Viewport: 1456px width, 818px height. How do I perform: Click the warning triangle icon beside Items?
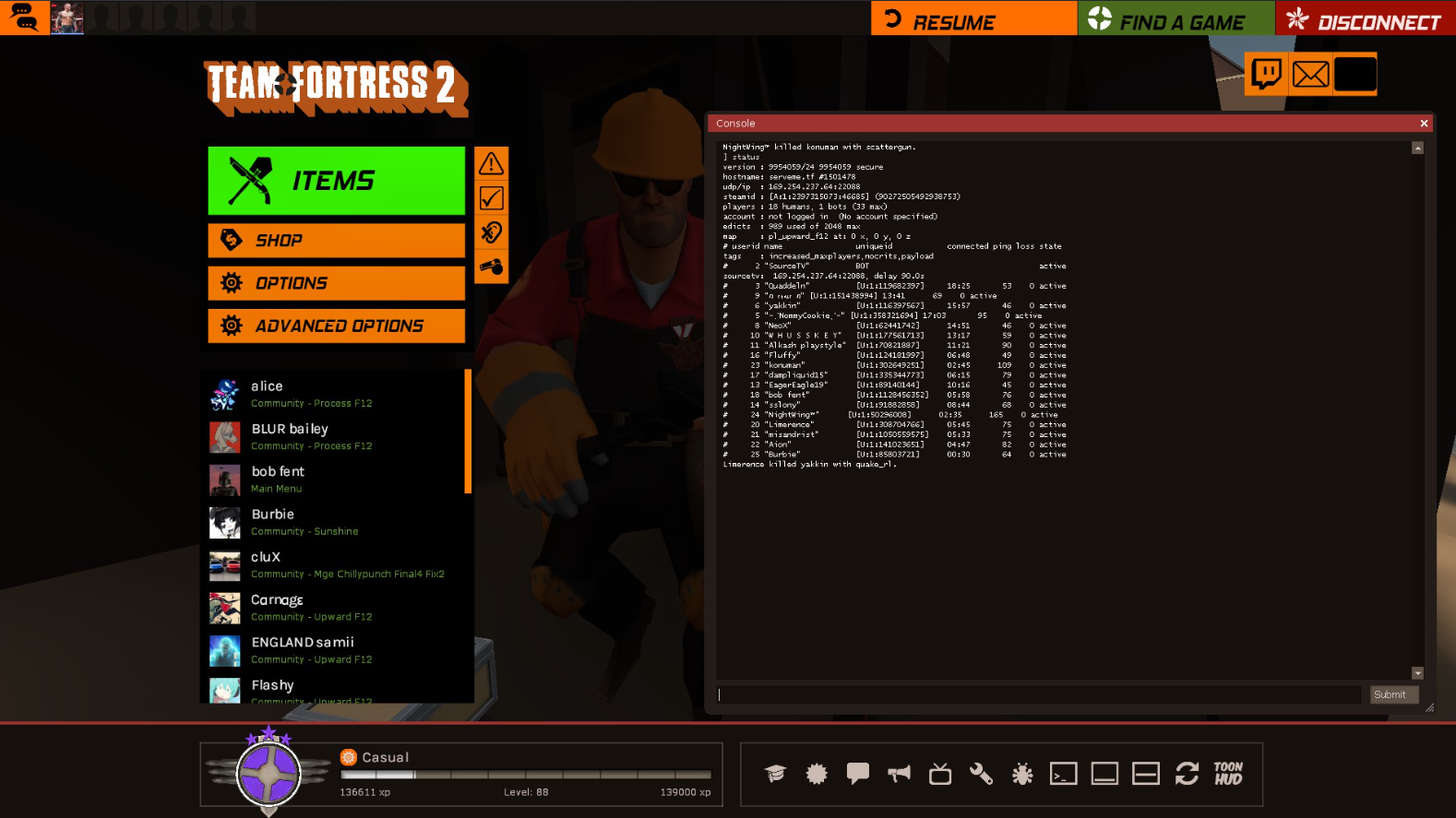491,164
